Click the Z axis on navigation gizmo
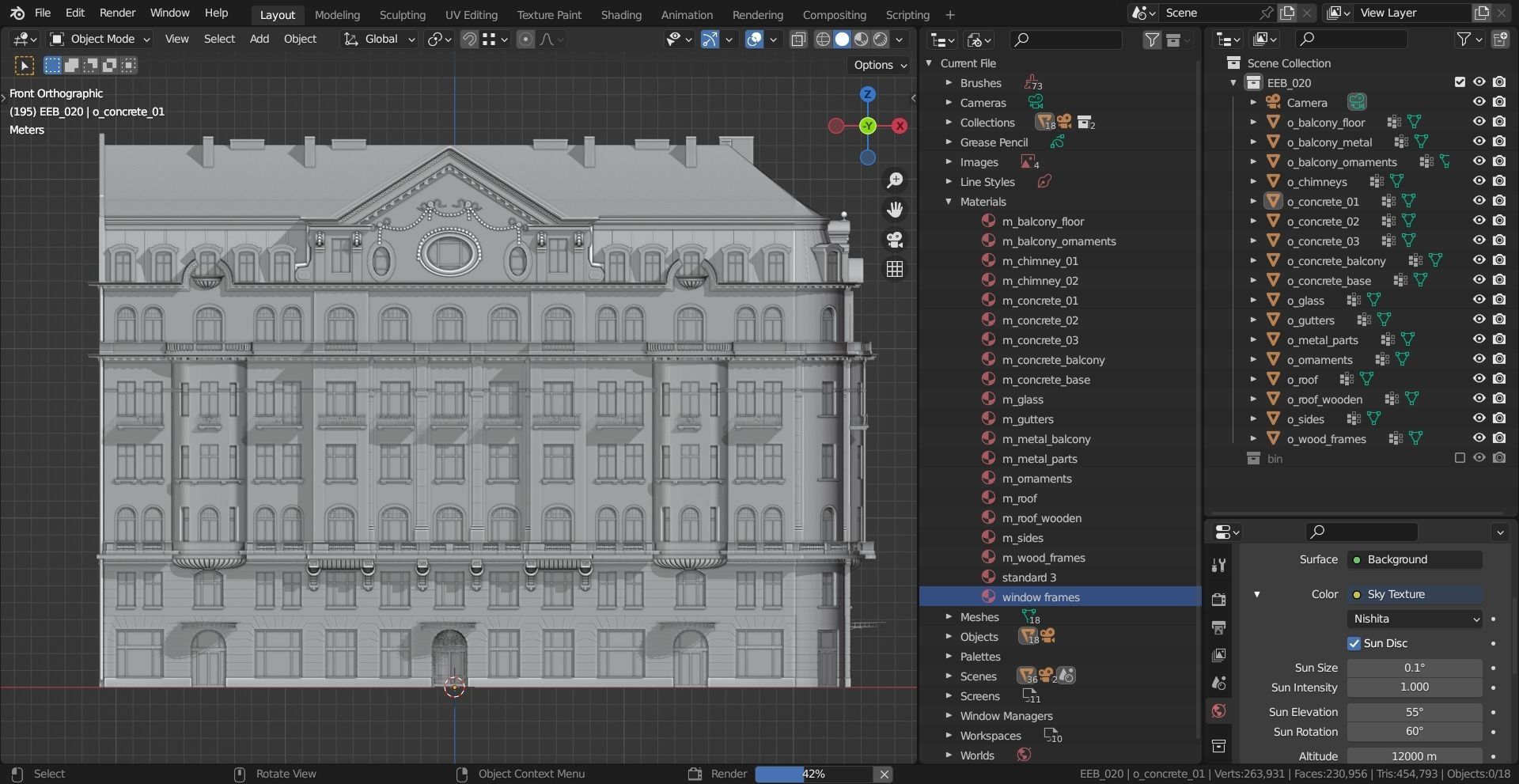This screenshot has width=1519, height=784. click(868, 94)
